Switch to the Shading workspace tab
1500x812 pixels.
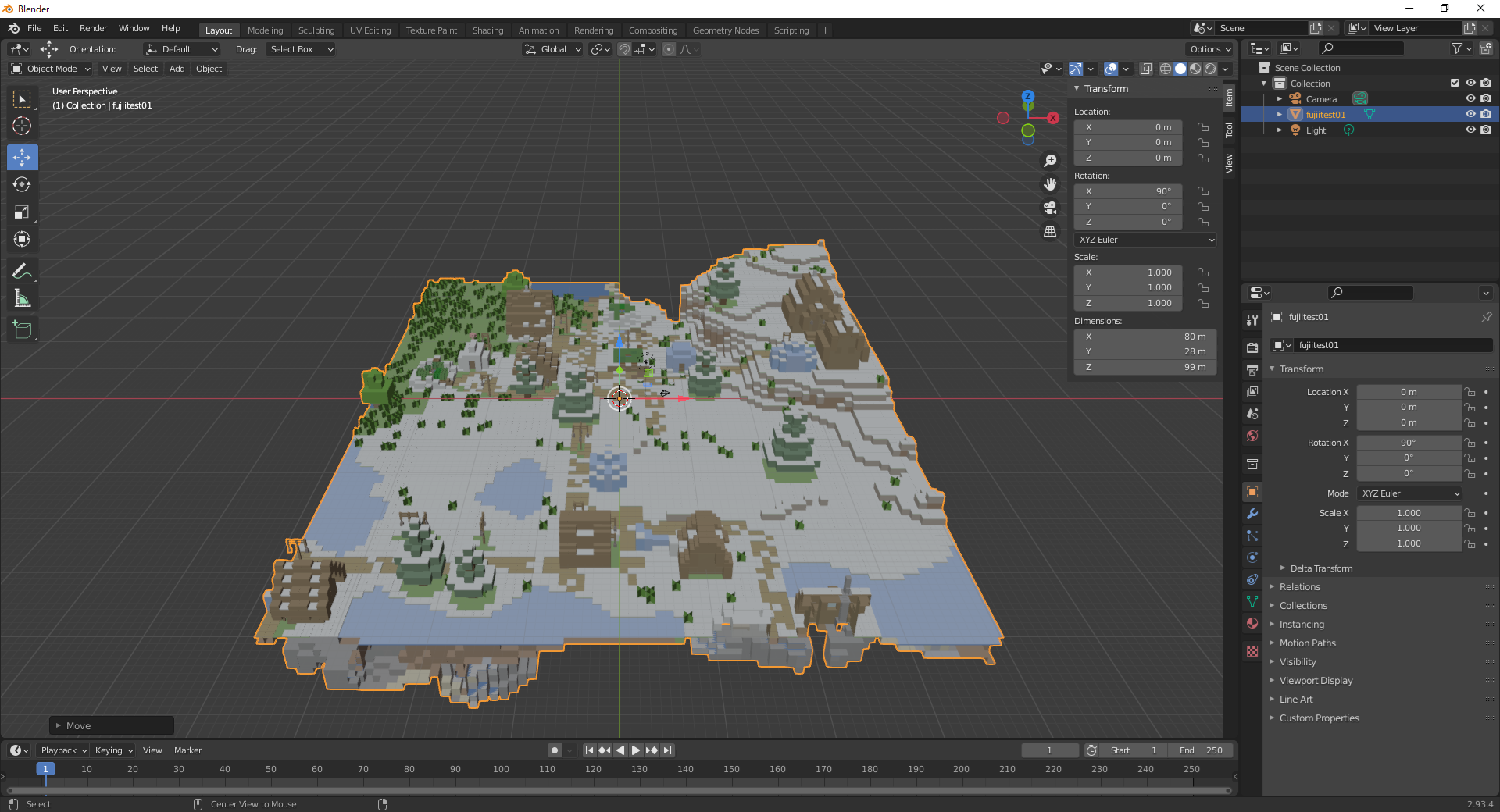(x=487, y=30)
